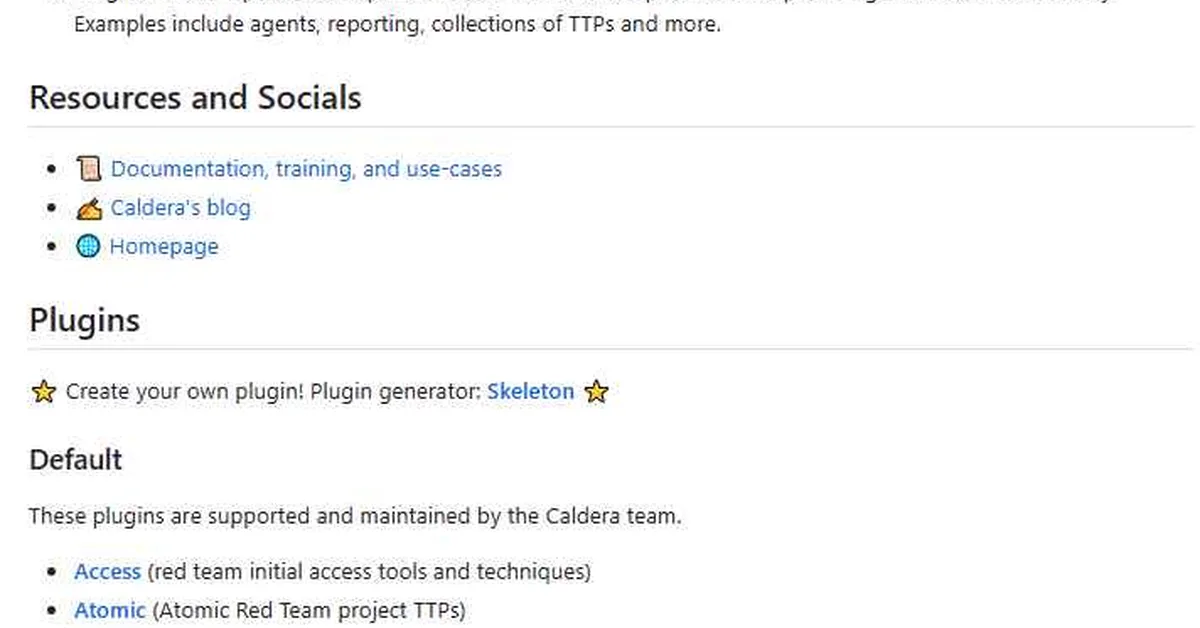This screenshot has width=1200, height=628.
Task: Visit Caldera's blog link
Action: 180,208
